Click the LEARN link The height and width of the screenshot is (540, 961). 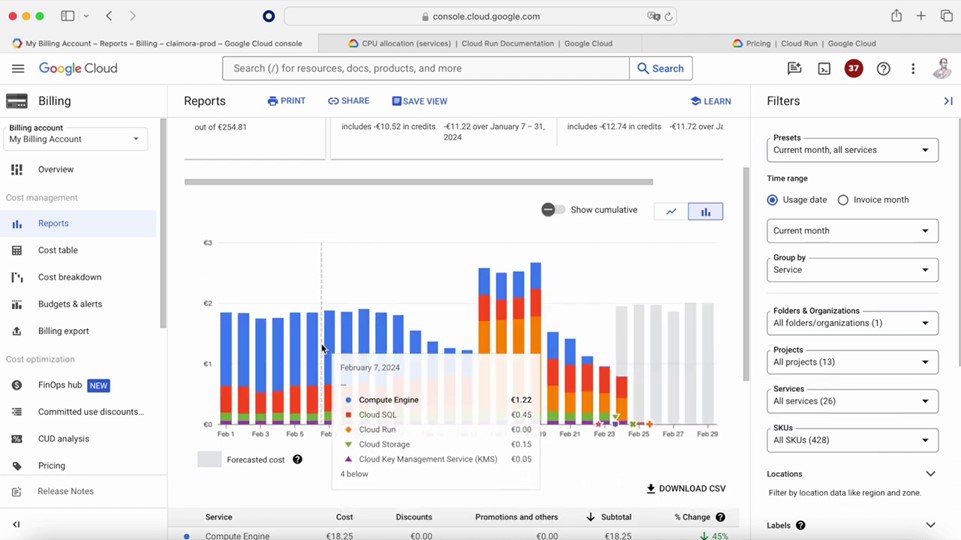point(710,101)
